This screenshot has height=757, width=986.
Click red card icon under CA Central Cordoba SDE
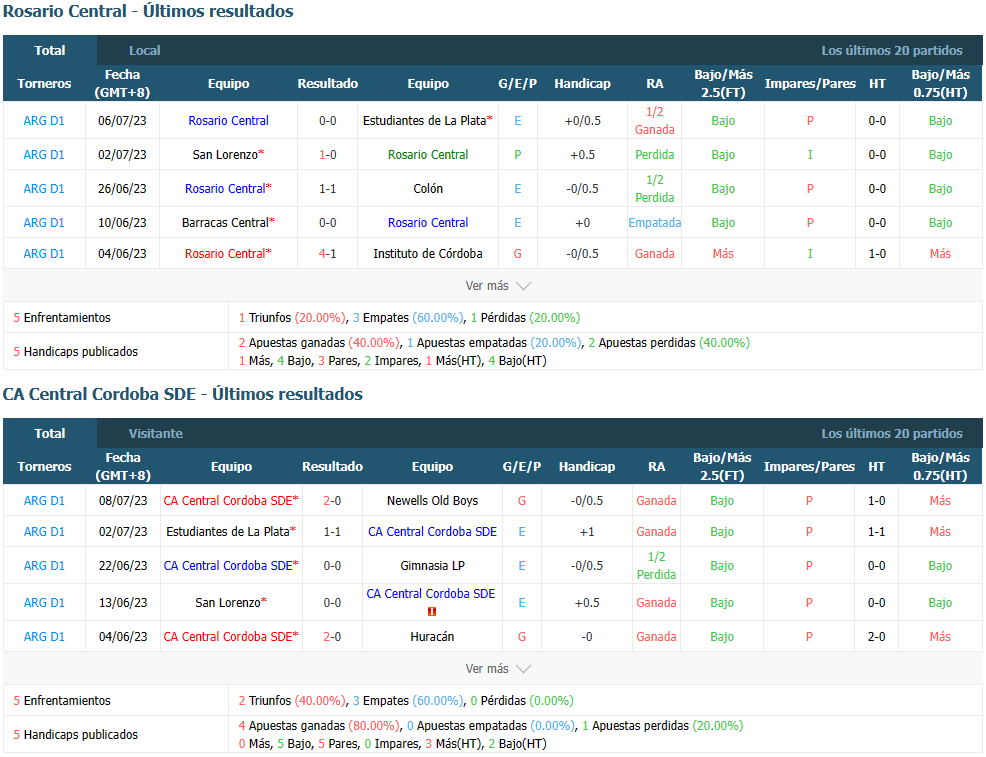tap(432, 611)
